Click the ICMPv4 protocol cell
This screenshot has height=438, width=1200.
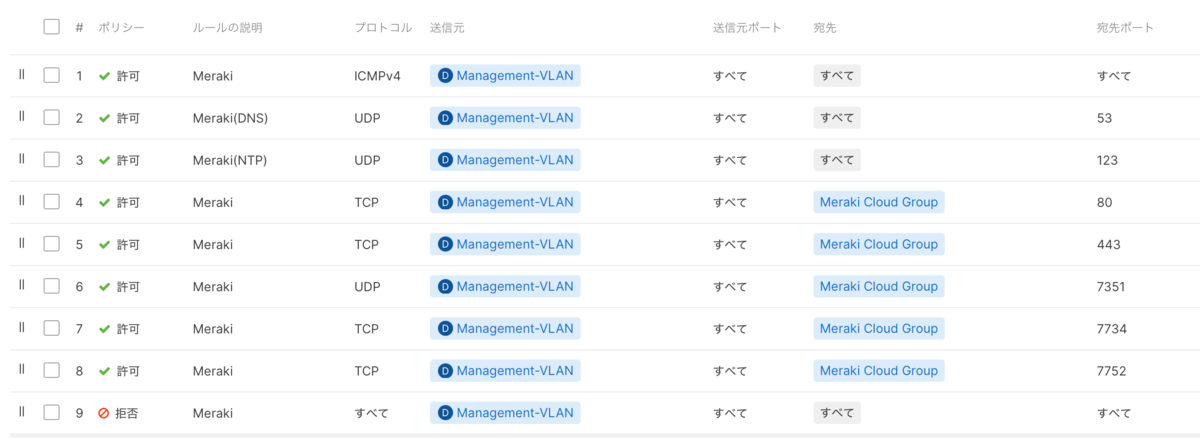pyautogui.click(x=377, y=76)
